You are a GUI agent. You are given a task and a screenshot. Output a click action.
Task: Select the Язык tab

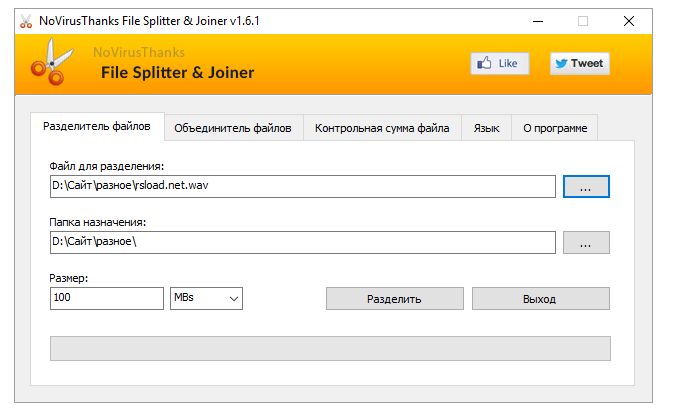click(486, 128)
